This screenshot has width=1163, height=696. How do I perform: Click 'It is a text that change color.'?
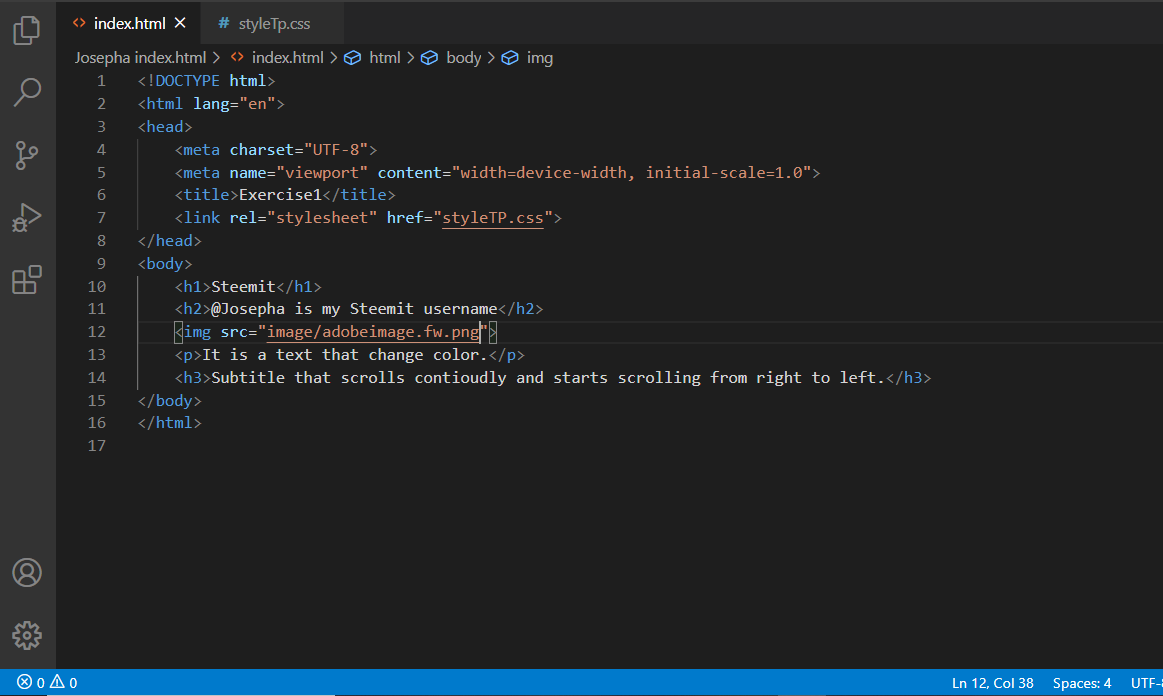tap(345, 355)
